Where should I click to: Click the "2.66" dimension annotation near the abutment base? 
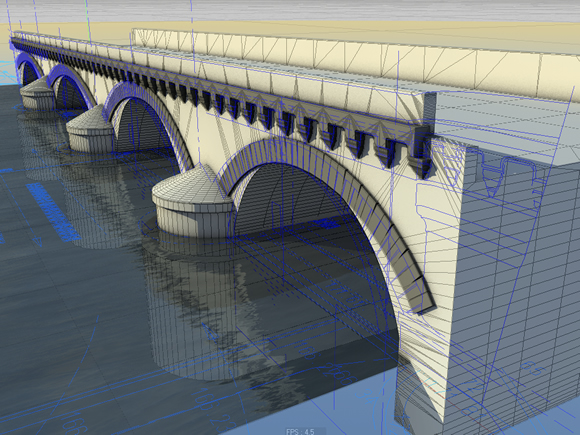(x=338, y=373)
